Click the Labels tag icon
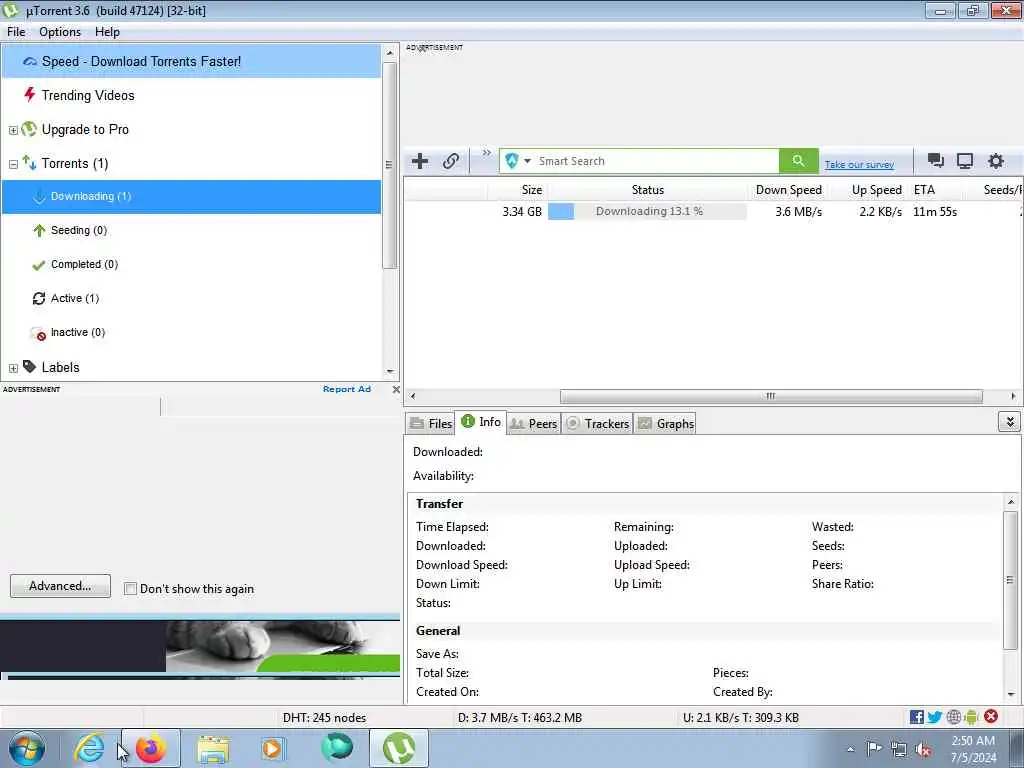 tap(29, 366)
